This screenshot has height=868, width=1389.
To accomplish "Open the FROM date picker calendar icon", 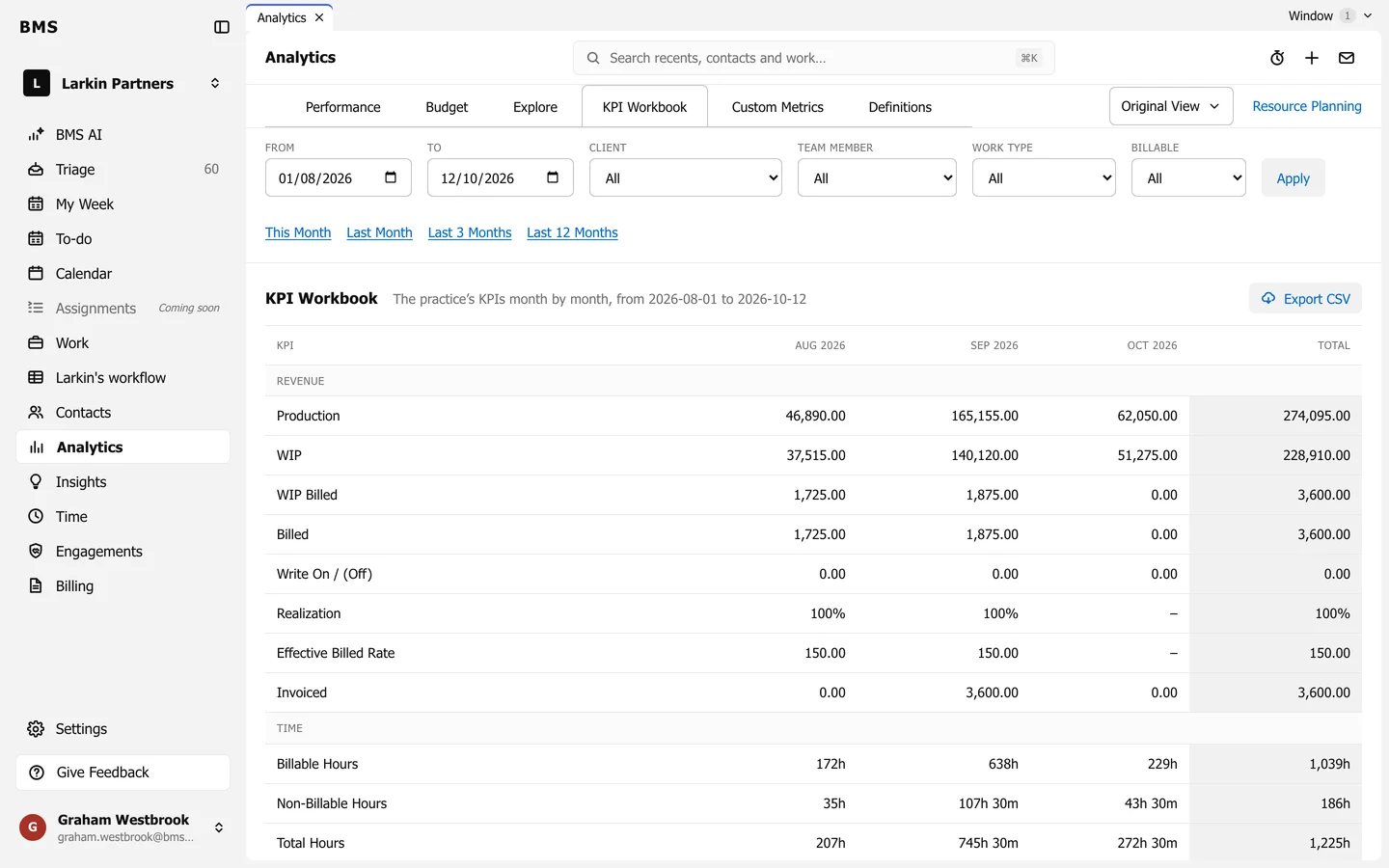I will coord(391,177).
